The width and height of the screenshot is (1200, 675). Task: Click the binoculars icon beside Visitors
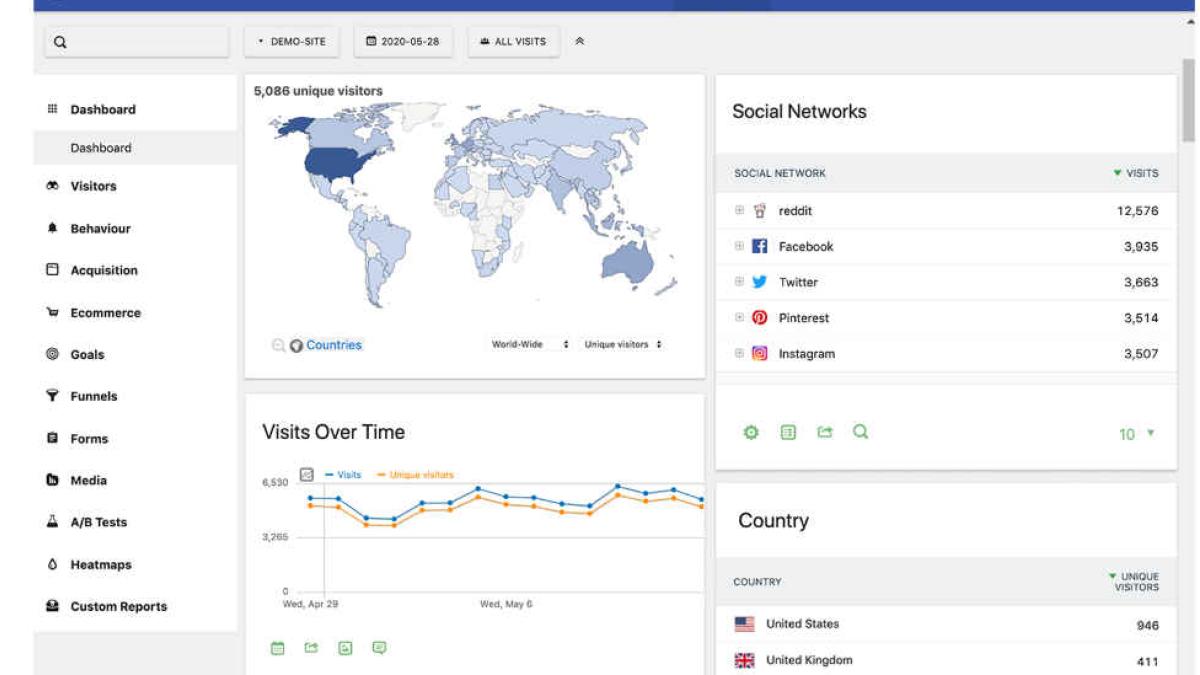[x=53, y=186]
